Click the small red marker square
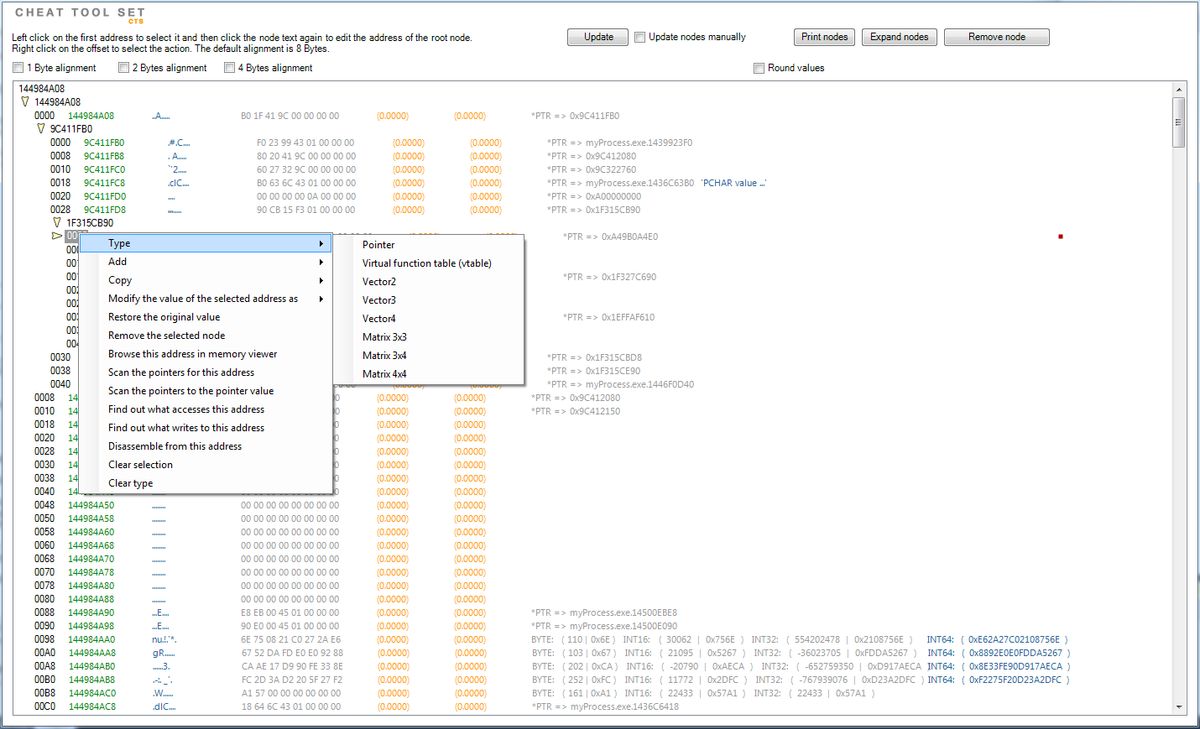Image resolution: width=1200 pixels, height=729 pixels. (x=1059, y=237)
